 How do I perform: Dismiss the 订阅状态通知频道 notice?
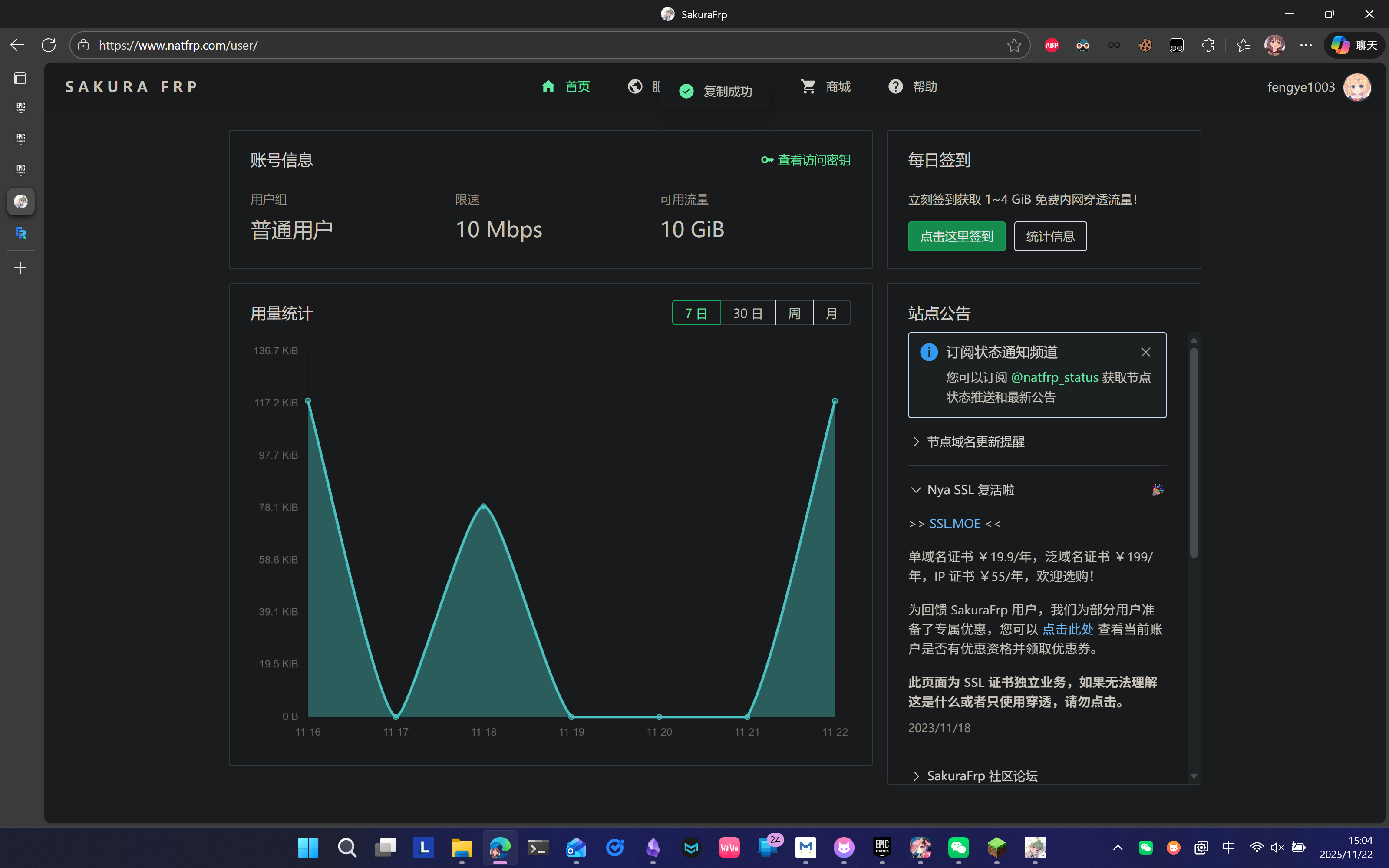tap(1145, 353)
